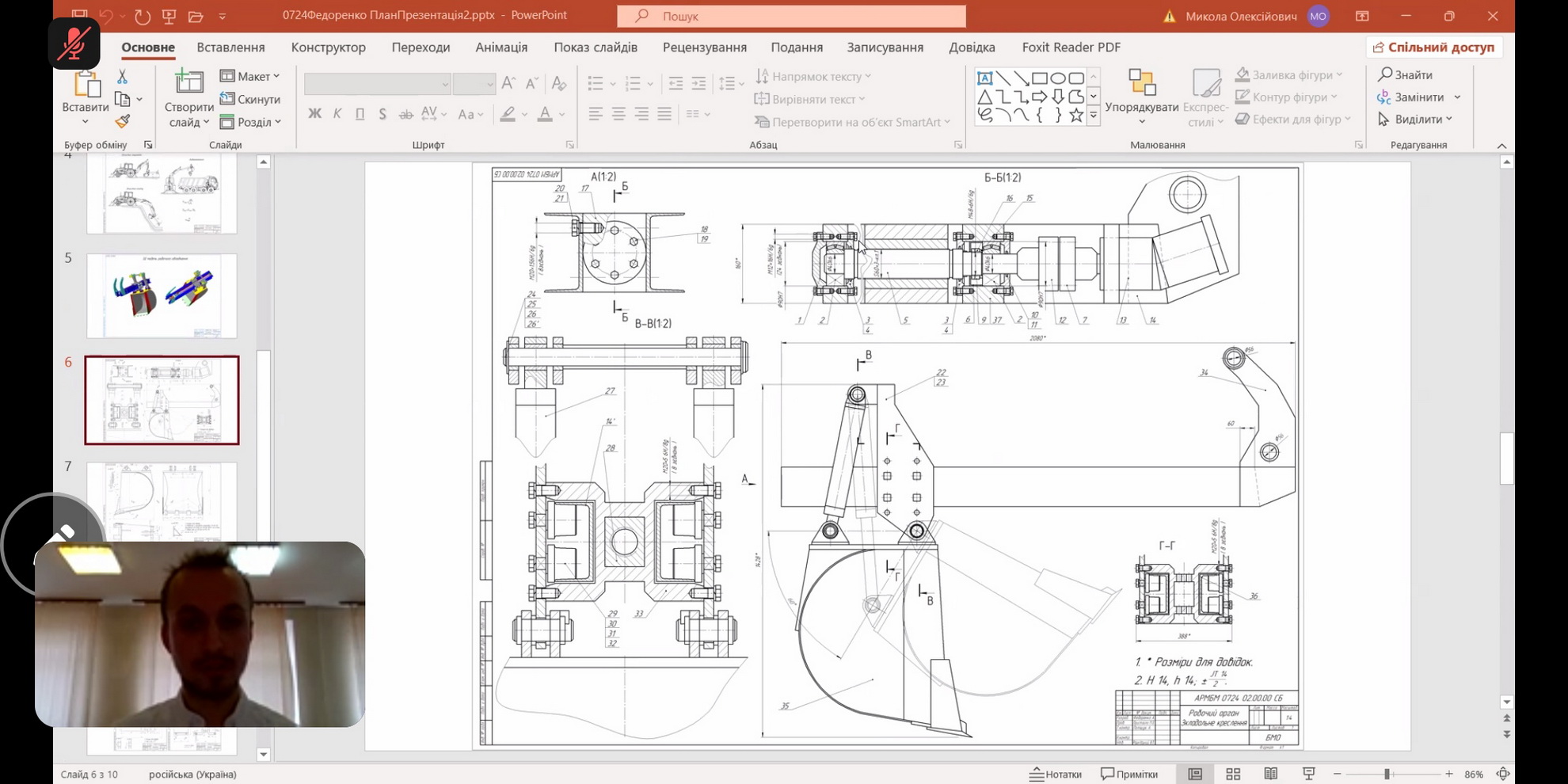The image size is (1568, 784).
Task: Click Спільний доступ share button
Action: tap(1434, 48)
